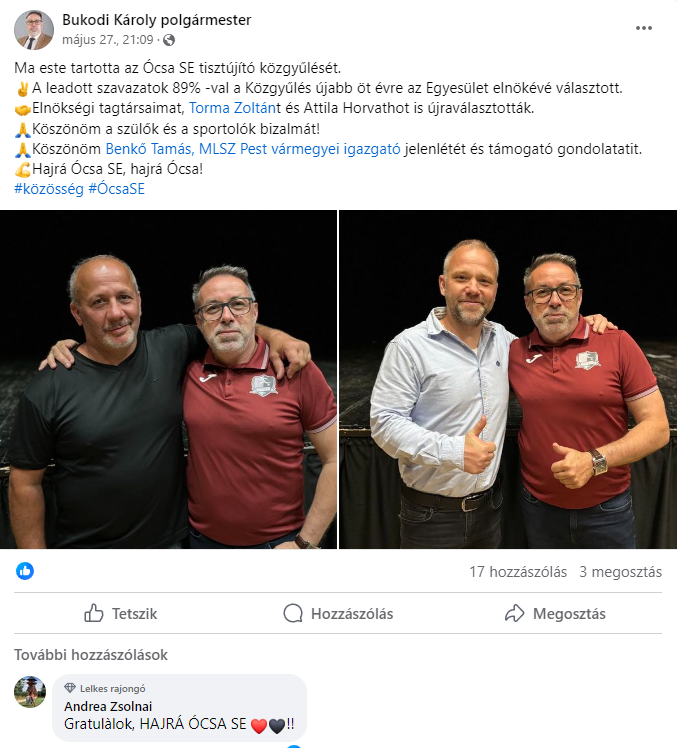Click the #közösség hashtag
This screenshot has width=677, height=748.
pos(49,189)
